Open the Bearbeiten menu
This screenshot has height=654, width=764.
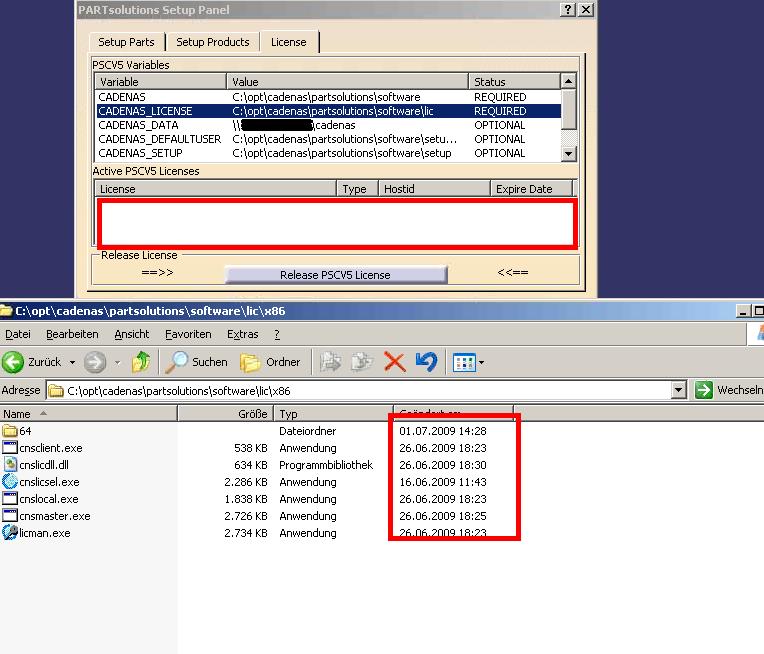point(72,334)
